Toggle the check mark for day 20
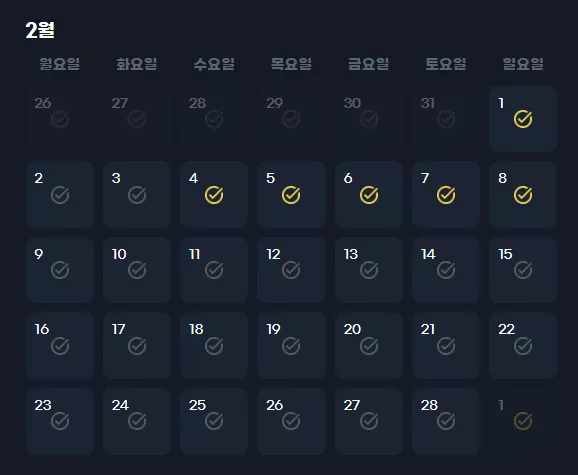 369,346
